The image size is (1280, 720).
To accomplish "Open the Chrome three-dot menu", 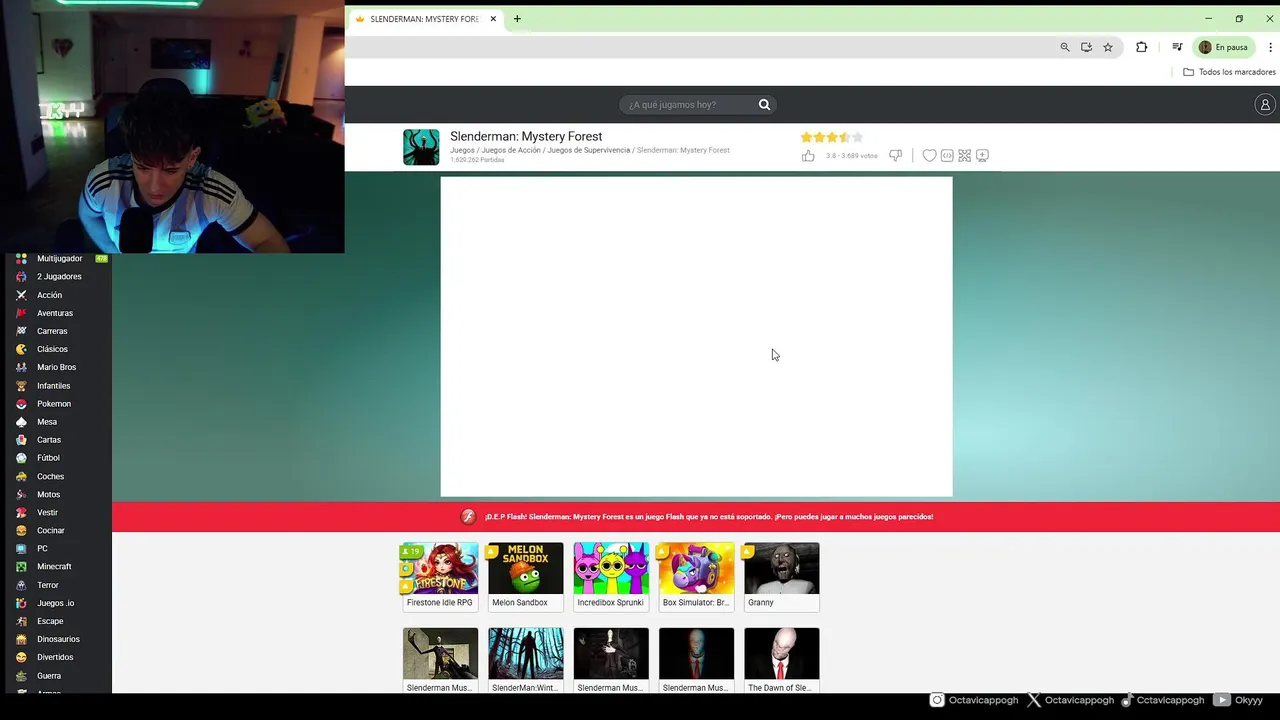I will click(1269, 47).
